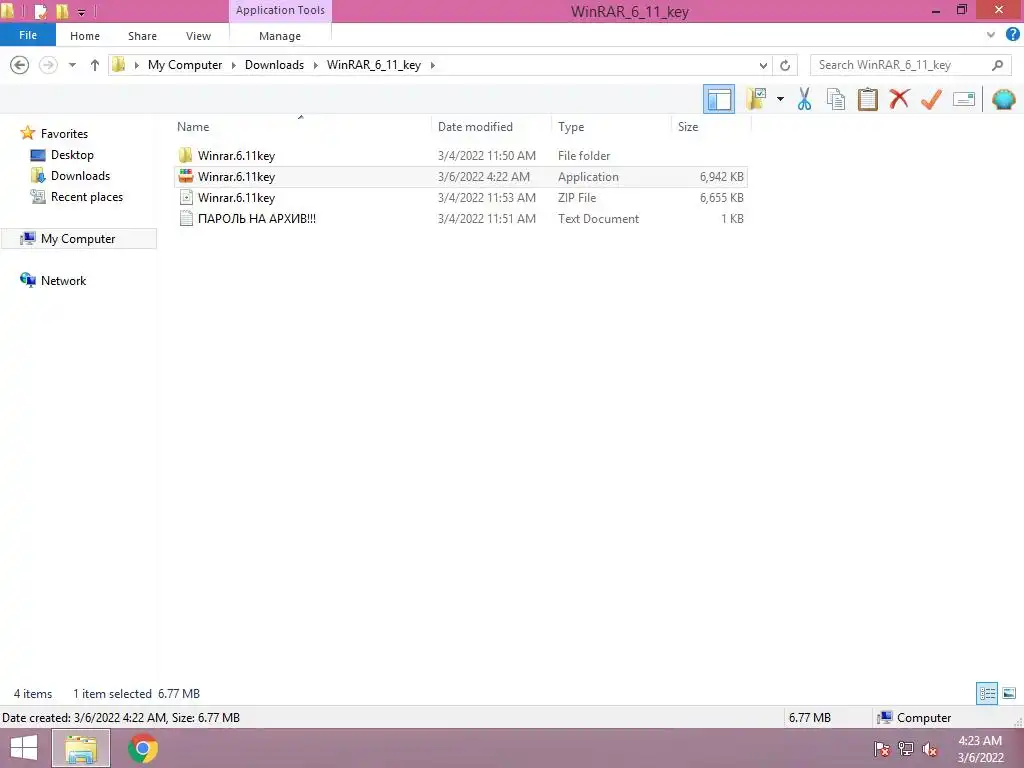Open Customize Quick Access Toolbar dropdown
The height and width of the screenshot is (768, 1024).
(82, 12)
